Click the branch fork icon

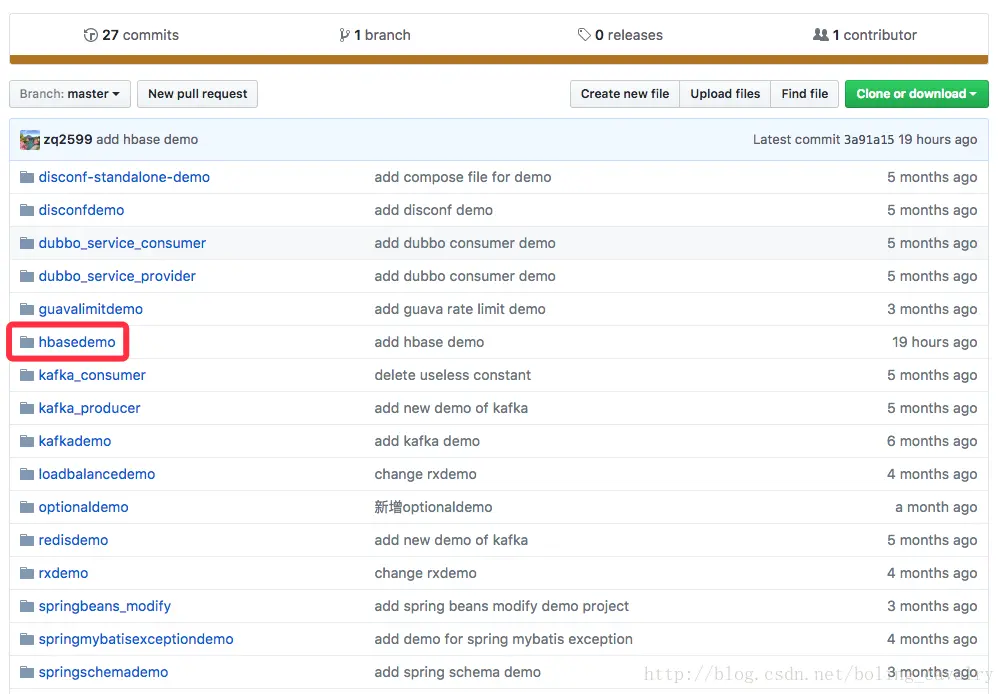tap(345, 35)
